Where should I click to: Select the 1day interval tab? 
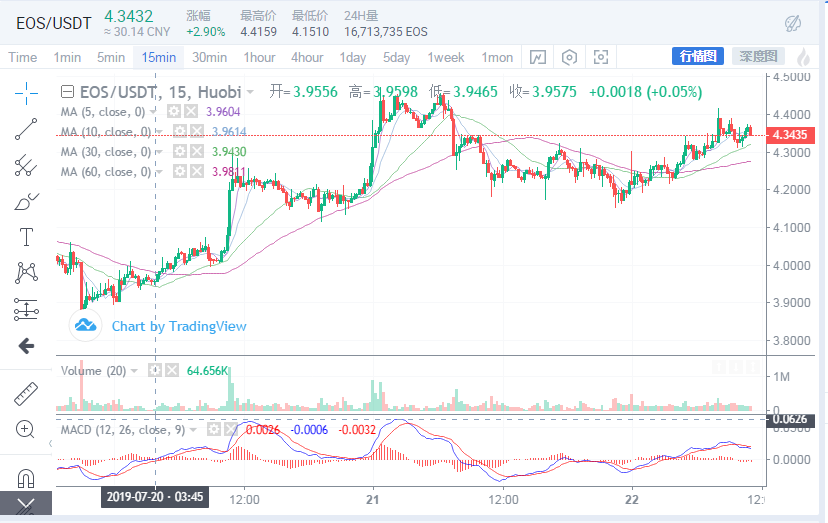(353, 57)
